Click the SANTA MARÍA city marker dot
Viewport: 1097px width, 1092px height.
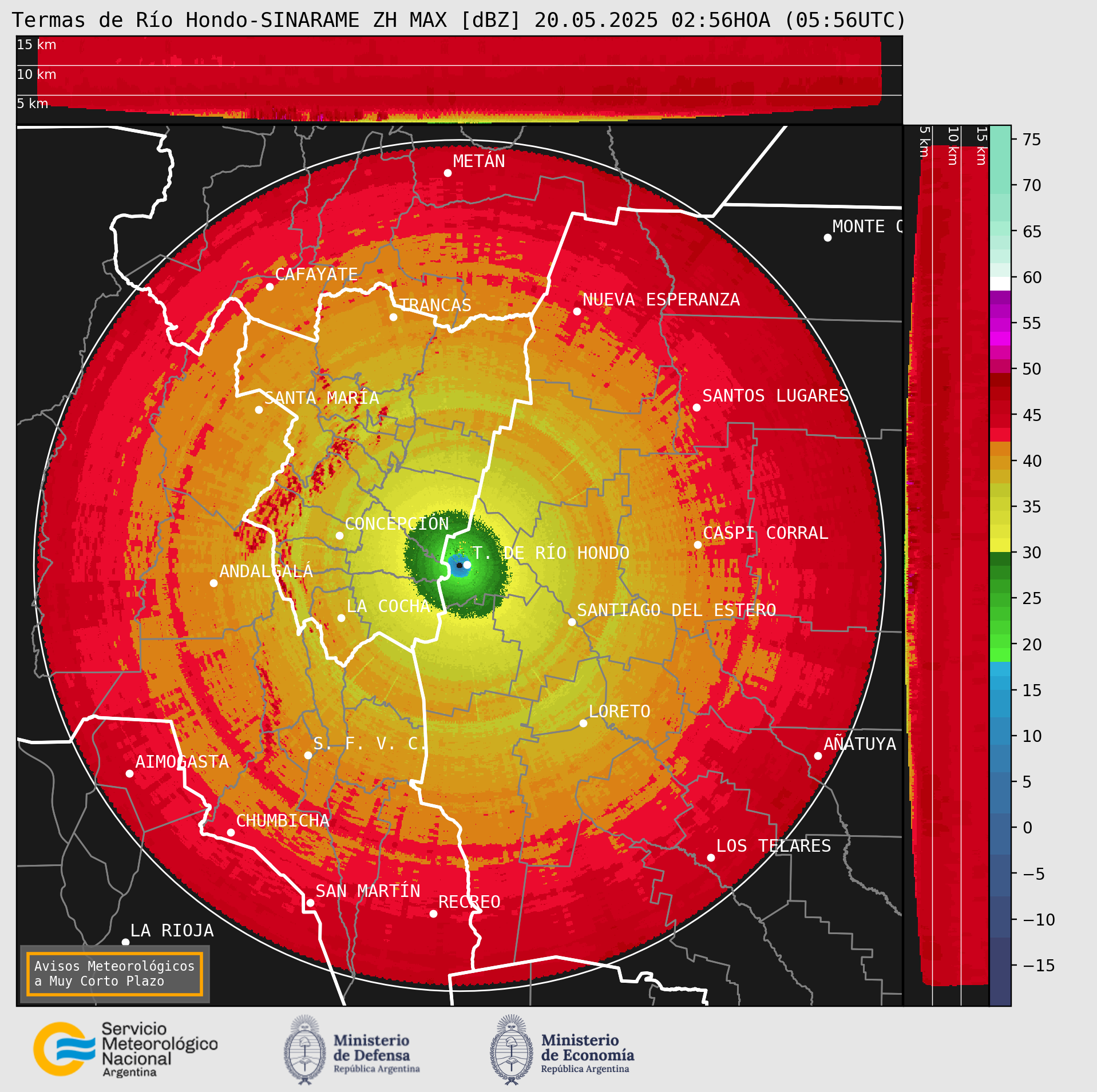click(x=259, y=410)
